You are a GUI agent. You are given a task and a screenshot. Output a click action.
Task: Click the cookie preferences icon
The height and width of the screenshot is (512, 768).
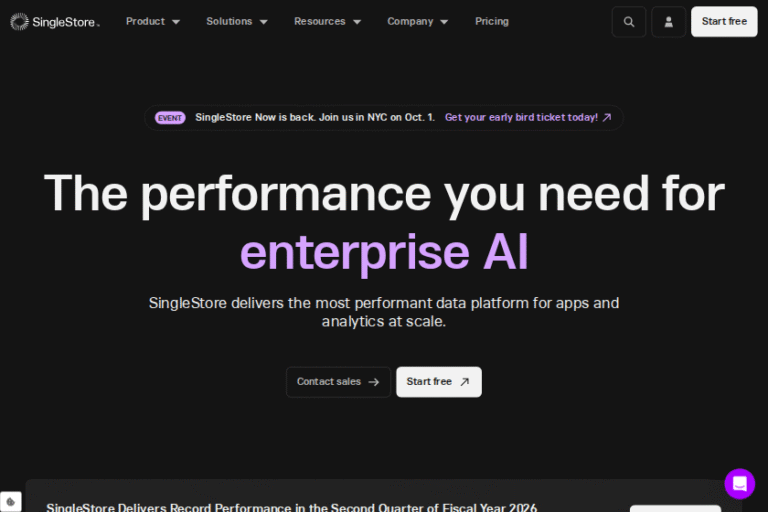pyautogui.click(x=11, y=502)
